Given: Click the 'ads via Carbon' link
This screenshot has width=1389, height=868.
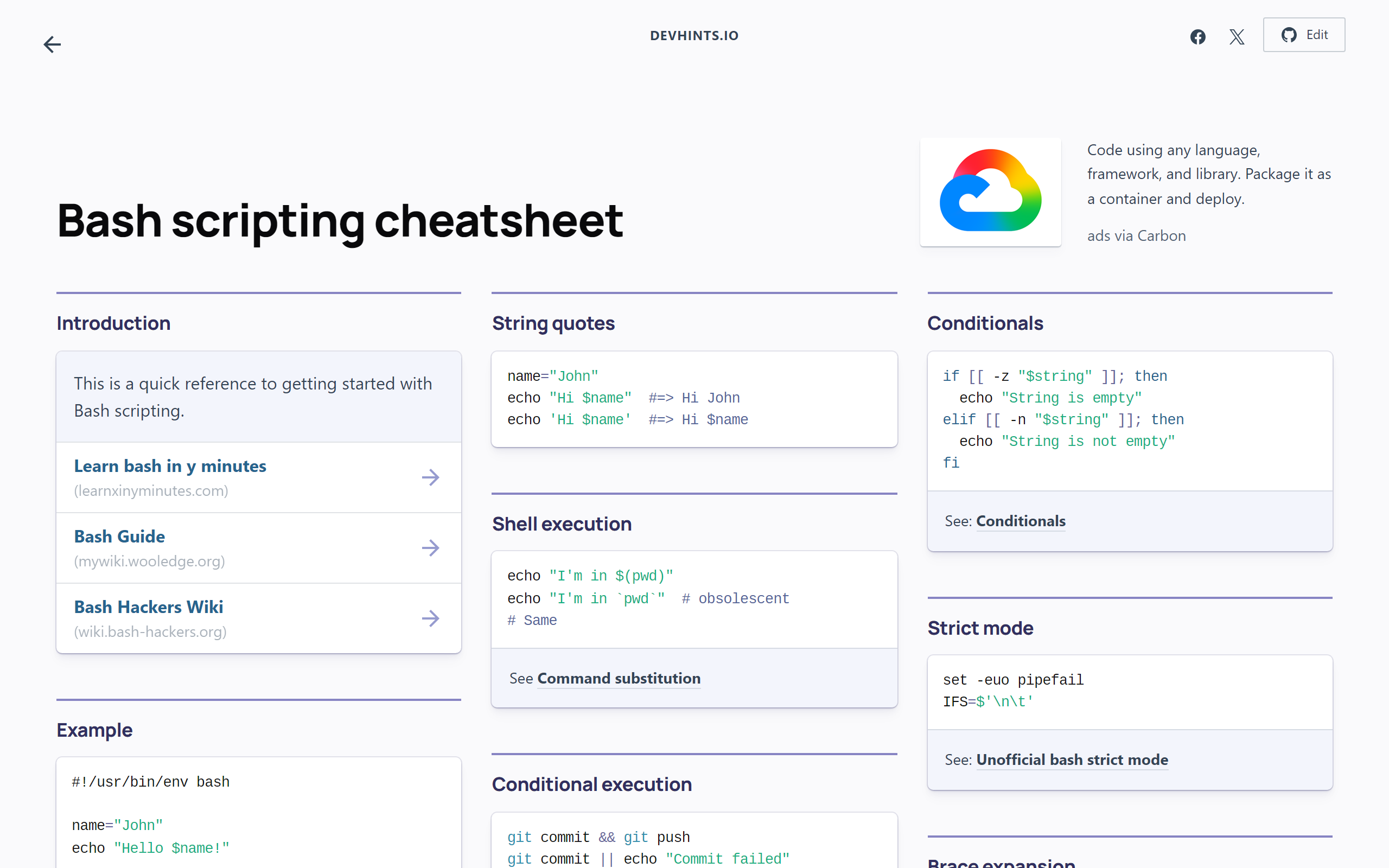Looking at the screenshot, I should pos(1136,236).
